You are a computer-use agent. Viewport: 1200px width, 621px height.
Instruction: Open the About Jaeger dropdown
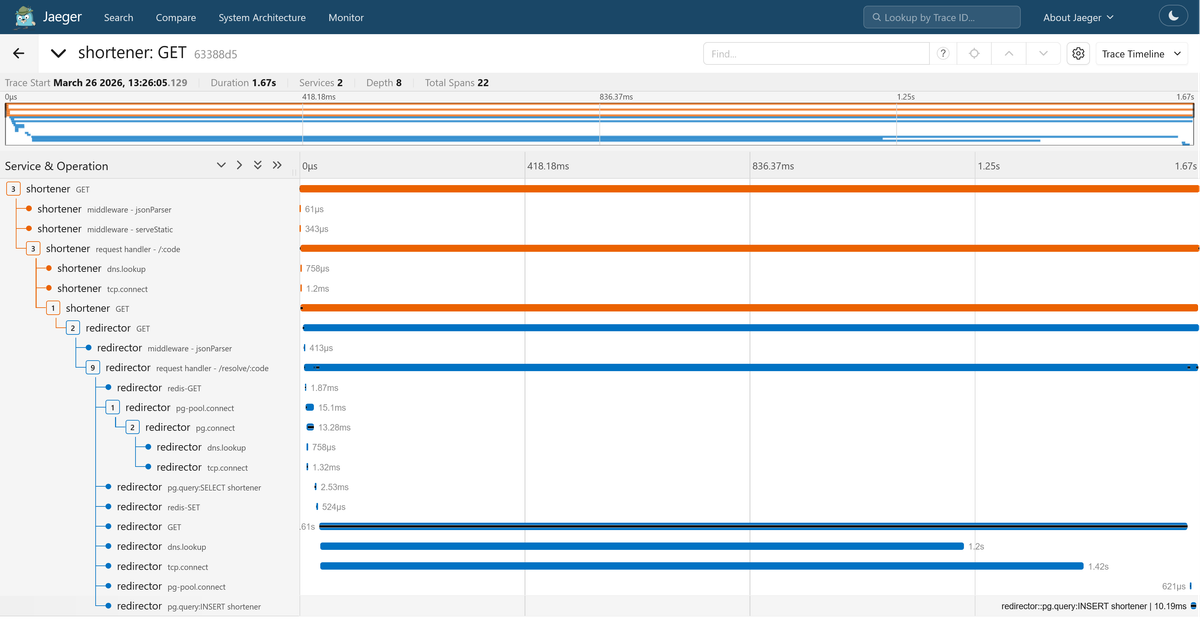coord(1078,17)
